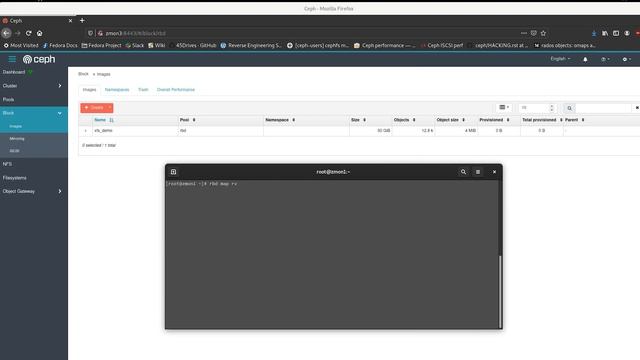Switch to the Trash tab

[143, 89]
